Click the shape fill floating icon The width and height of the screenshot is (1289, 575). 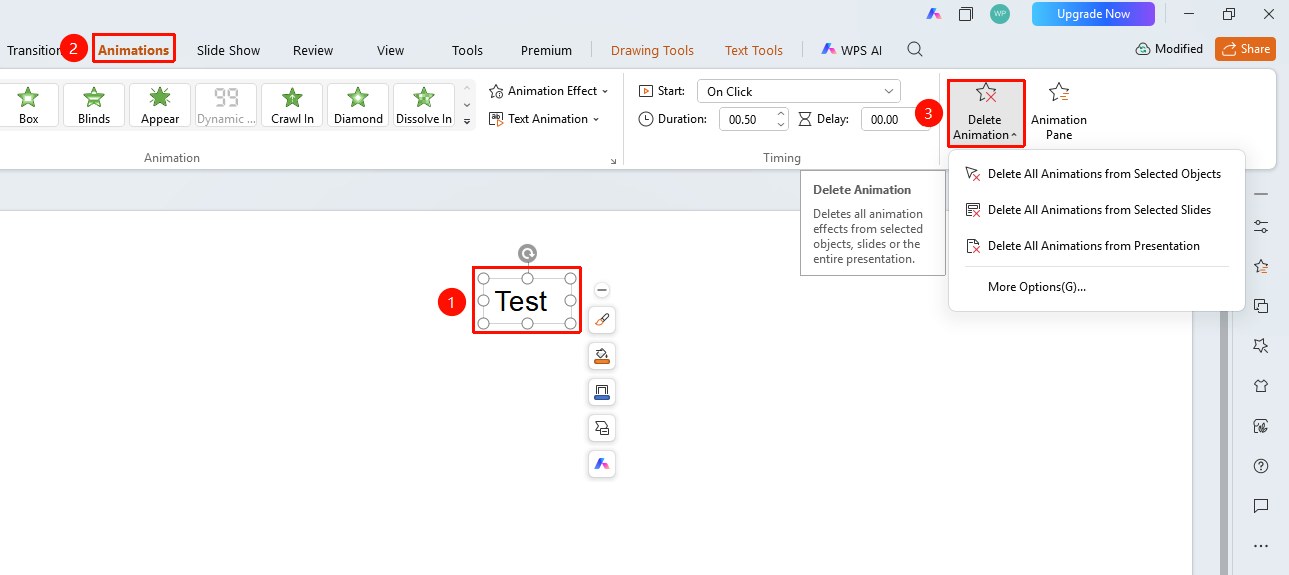point(602,356)
